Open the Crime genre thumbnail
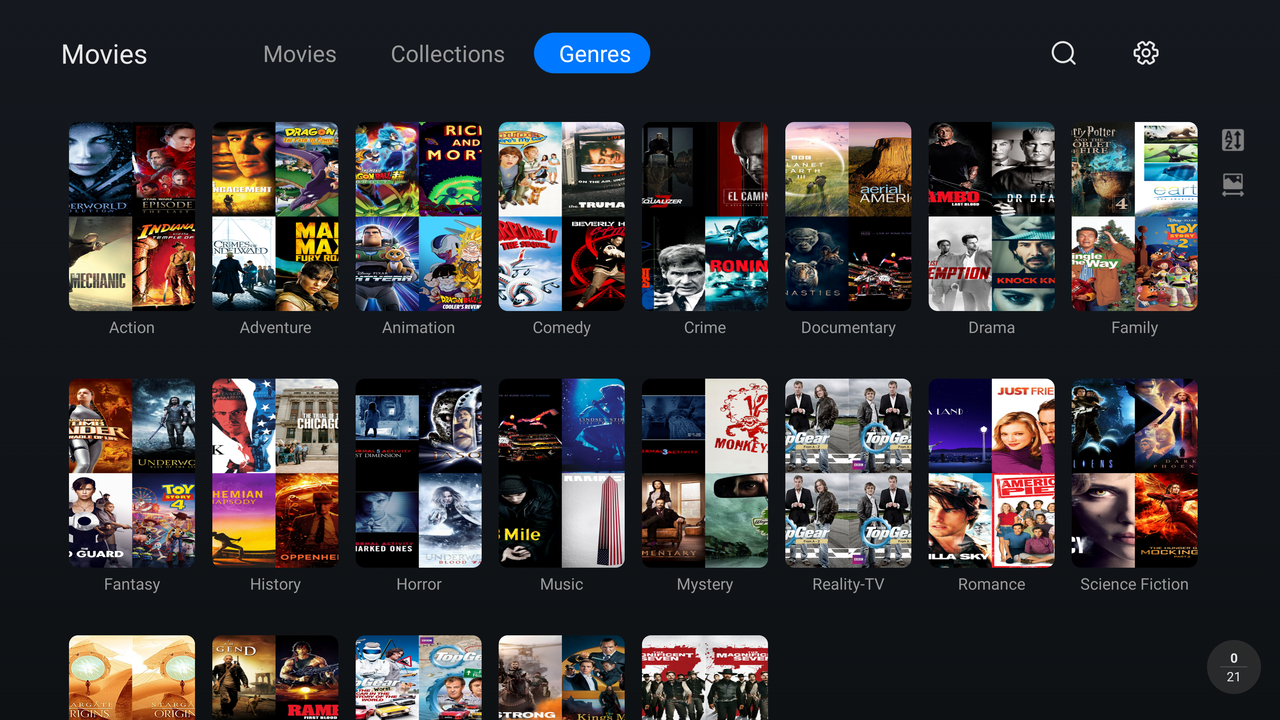Viewport: 1280px width, 720px height. (x=705, y=216)
